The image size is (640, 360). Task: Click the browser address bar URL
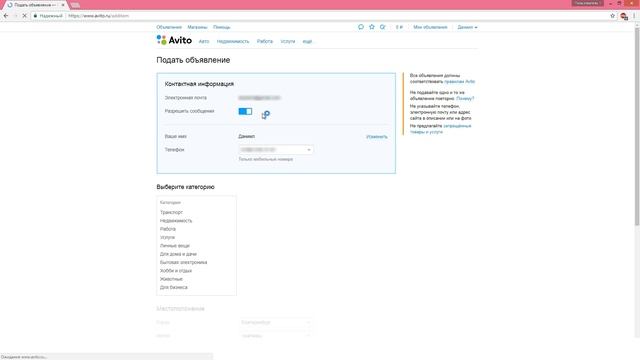pyautogui.click(x=99, y=16)
